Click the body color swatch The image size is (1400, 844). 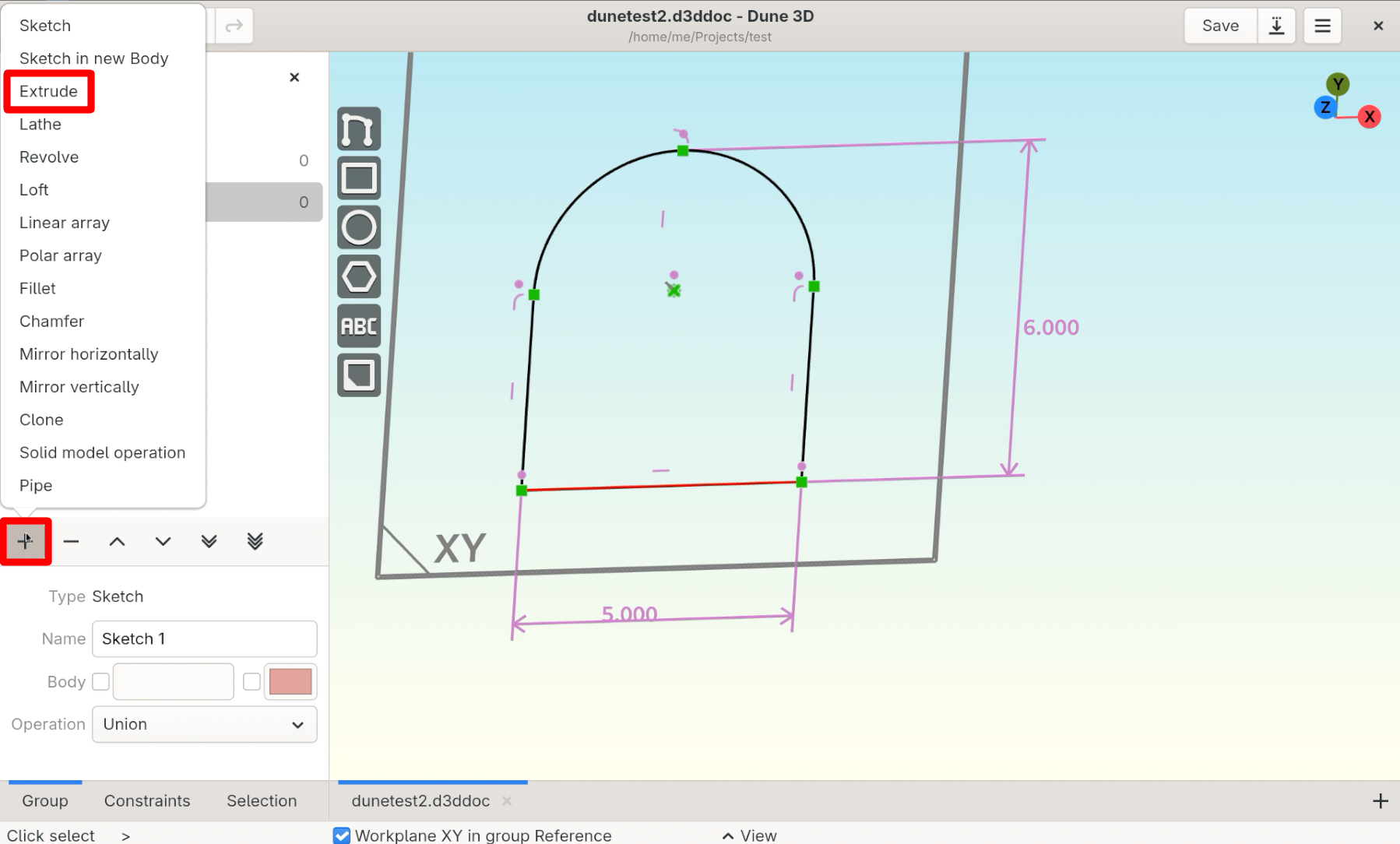290,681
